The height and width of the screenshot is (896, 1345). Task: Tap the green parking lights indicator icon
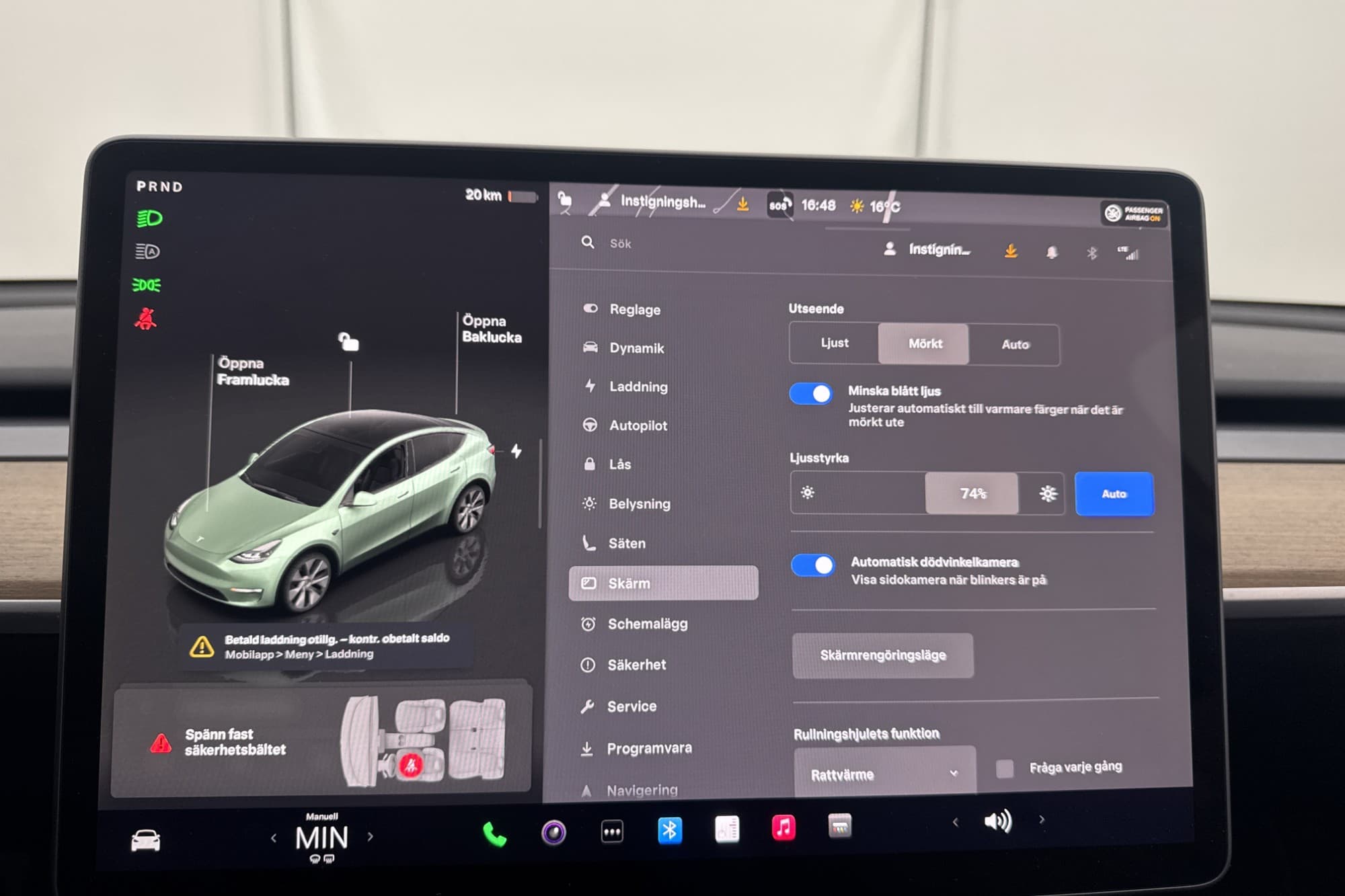147,285
